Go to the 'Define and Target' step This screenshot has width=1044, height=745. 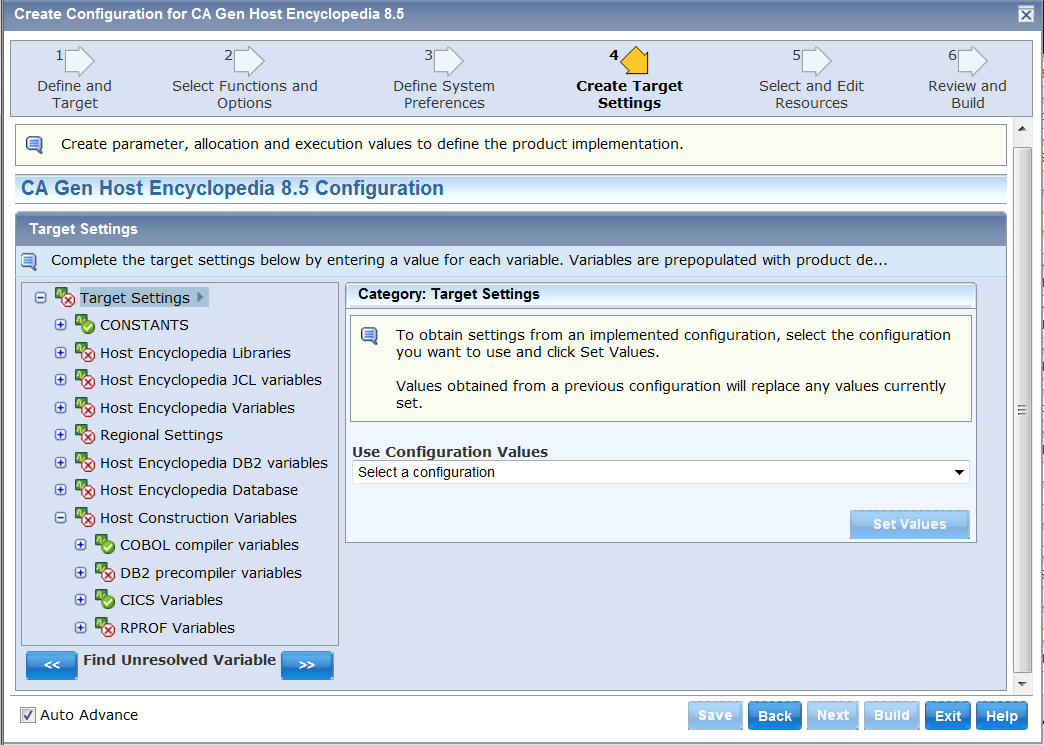75,95
